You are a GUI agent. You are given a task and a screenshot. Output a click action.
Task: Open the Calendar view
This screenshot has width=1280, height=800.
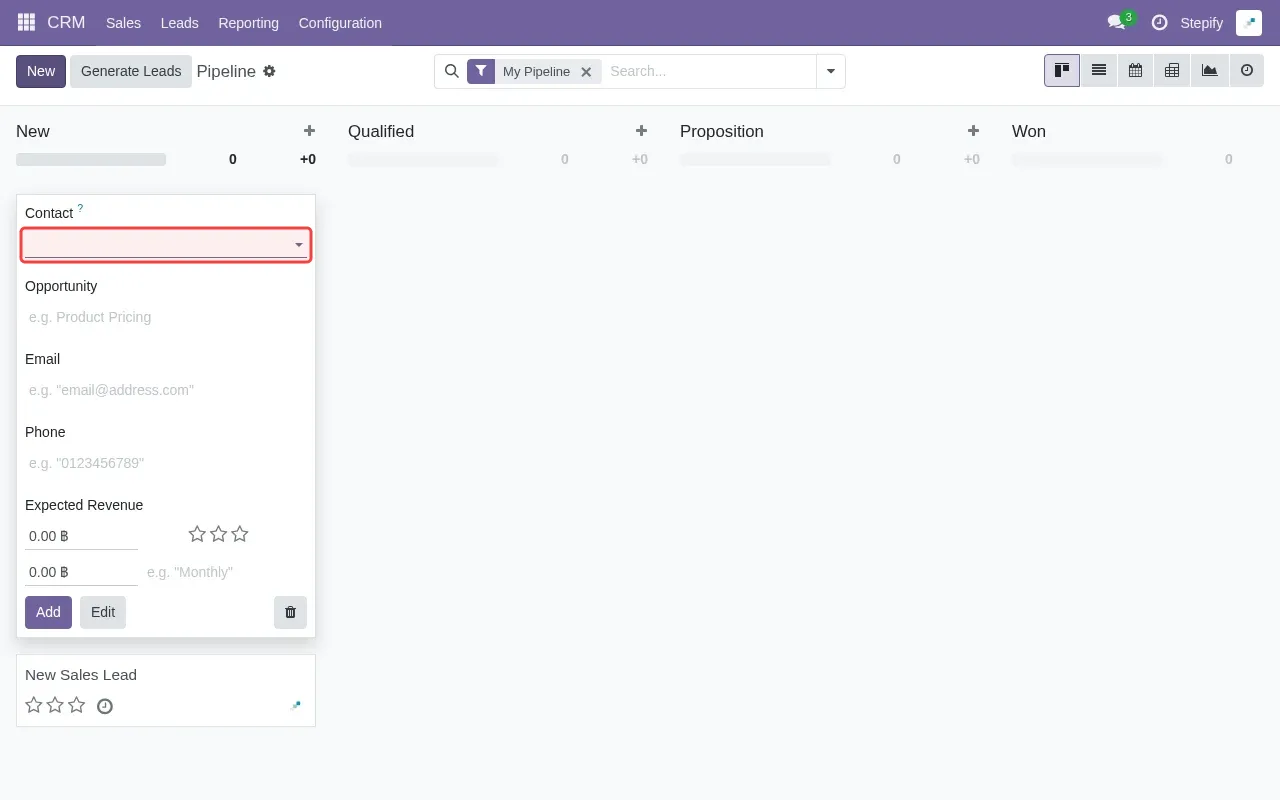click(1135, 70)
